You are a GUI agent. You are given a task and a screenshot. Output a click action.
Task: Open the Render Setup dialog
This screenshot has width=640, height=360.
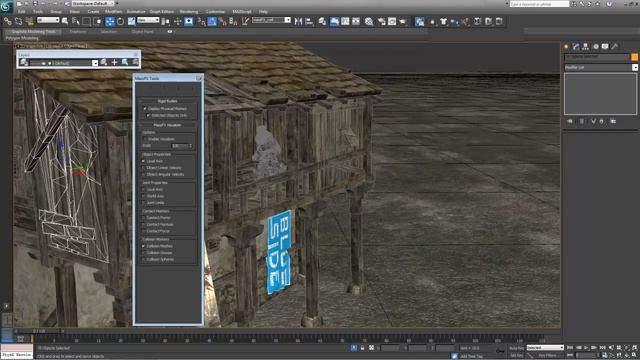click(x=381, y=21)
